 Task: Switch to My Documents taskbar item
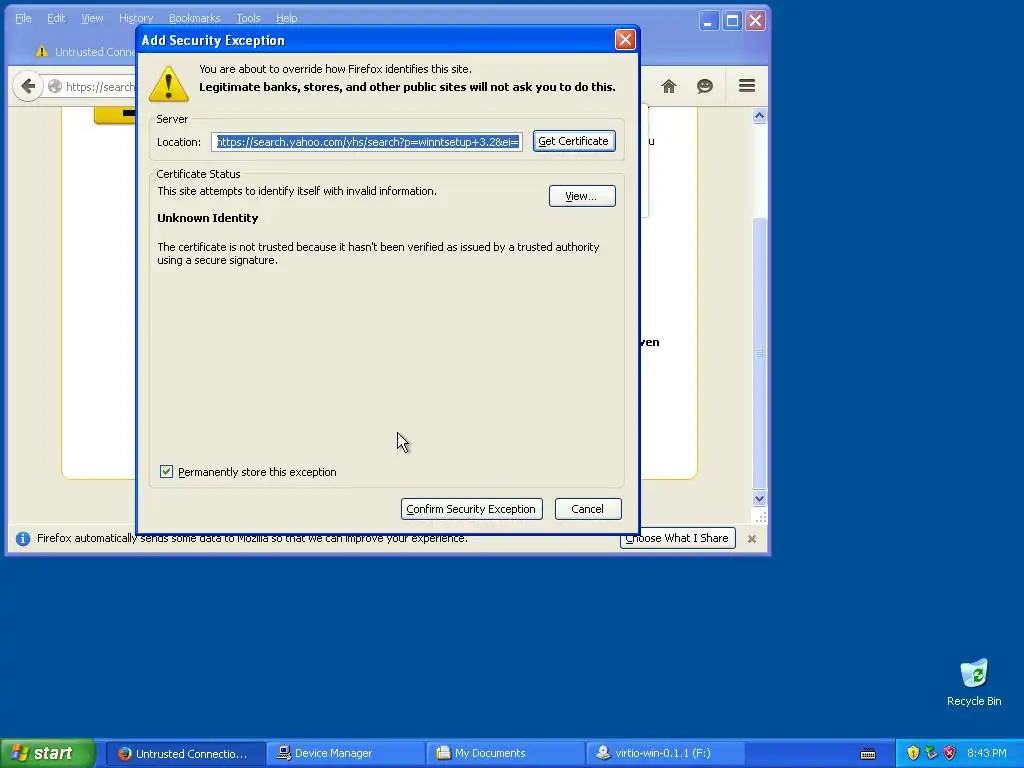505,754
